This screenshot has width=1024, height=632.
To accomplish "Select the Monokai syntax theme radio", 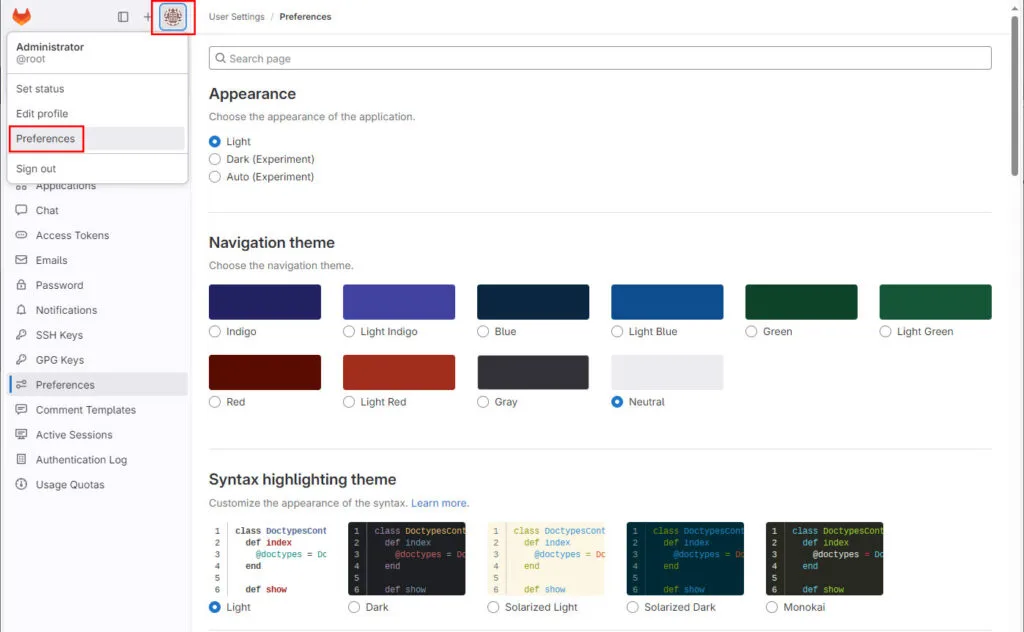I will pyautogui.click(x=772, y=607).
